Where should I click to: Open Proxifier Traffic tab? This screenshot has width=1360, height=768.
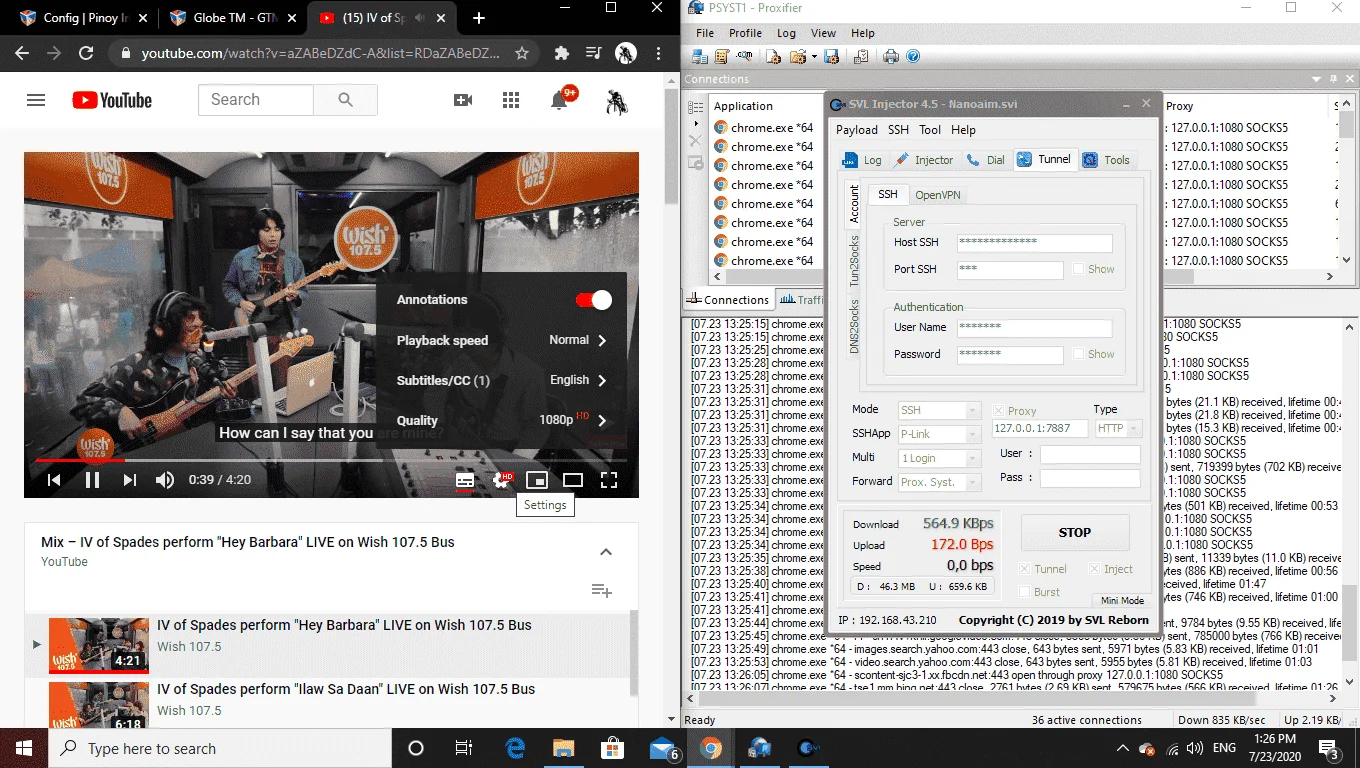point(801,299)
